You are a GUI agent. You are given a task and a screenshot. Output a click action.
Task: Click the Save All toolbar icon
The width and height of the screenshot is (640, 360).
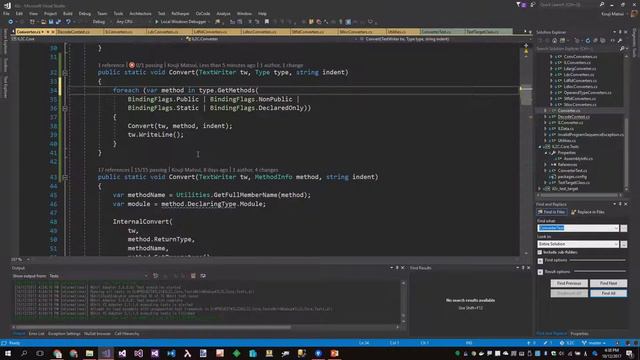[x=58, y=22]
